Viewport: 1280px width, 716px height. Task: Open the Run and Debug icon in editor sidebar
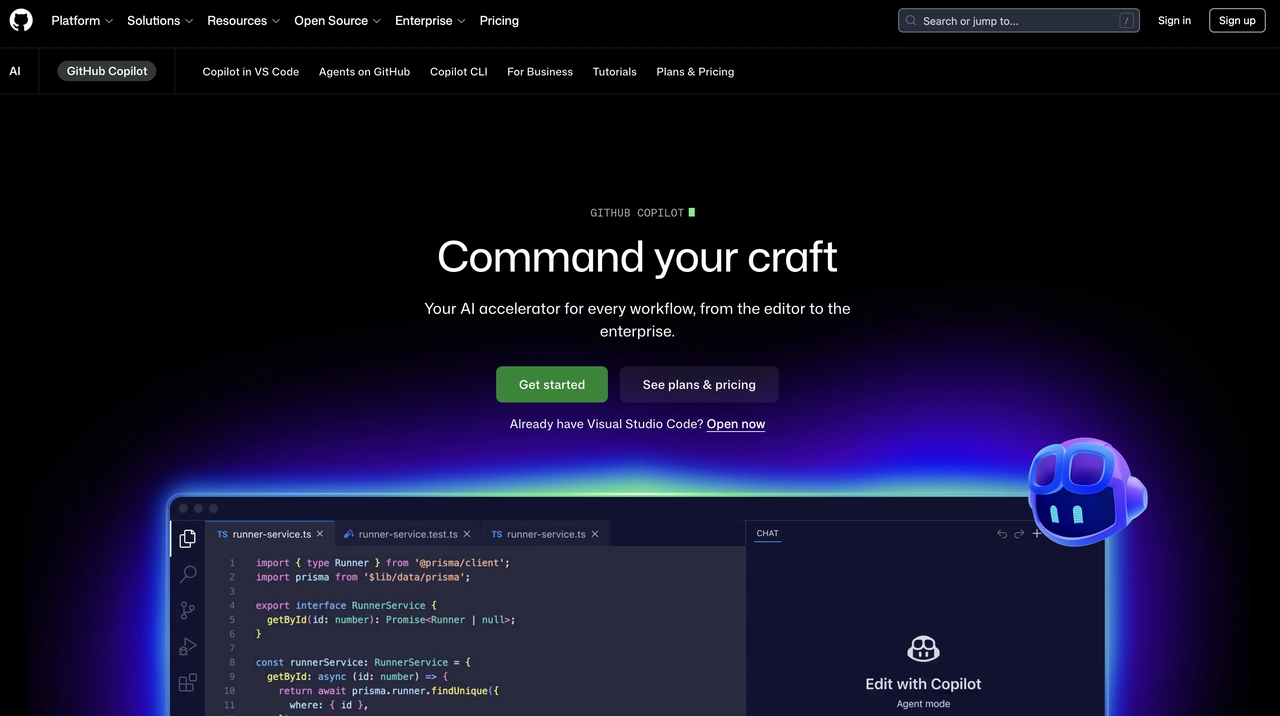pos(187,647)
